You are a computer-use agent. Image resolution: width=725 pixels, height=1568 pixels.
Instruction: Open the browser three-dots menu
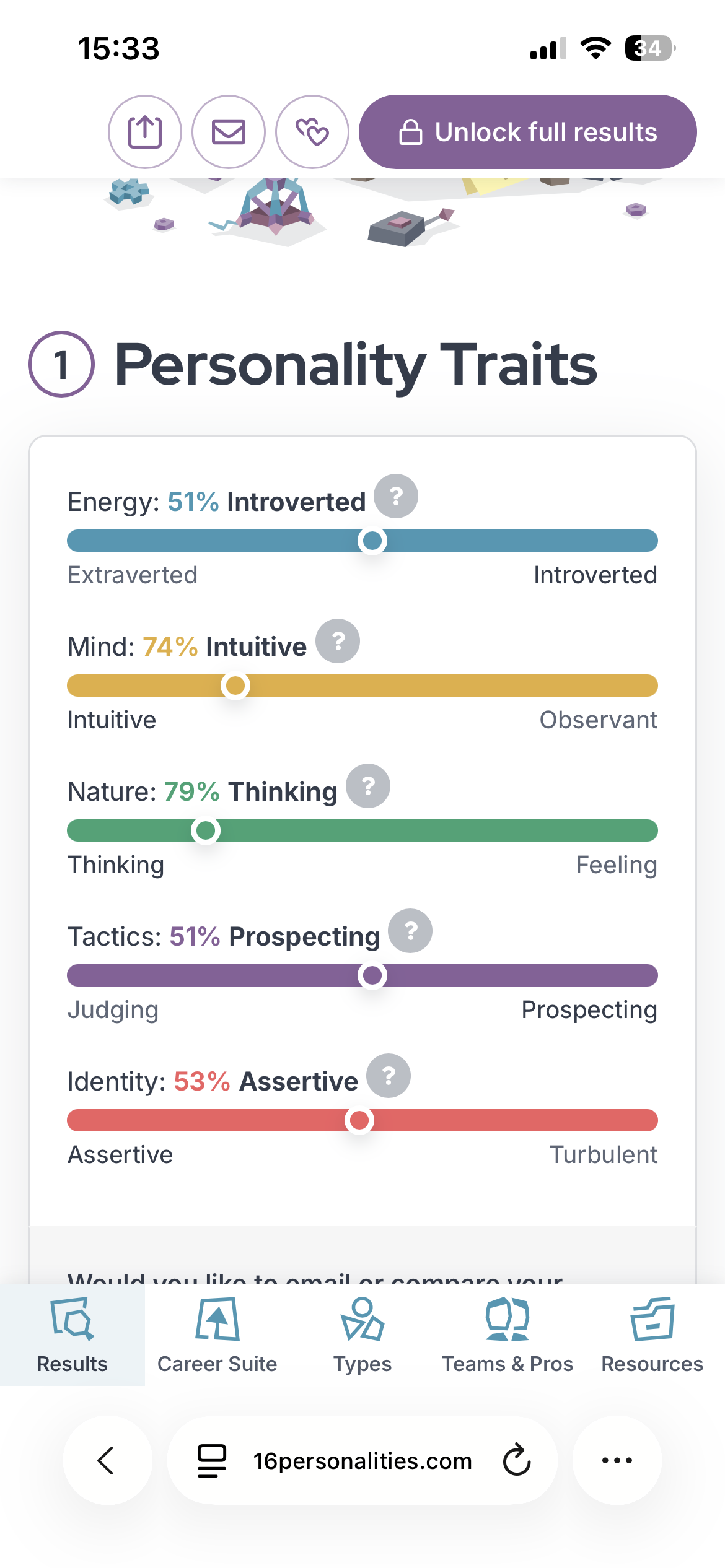(x=617, y=1460)
